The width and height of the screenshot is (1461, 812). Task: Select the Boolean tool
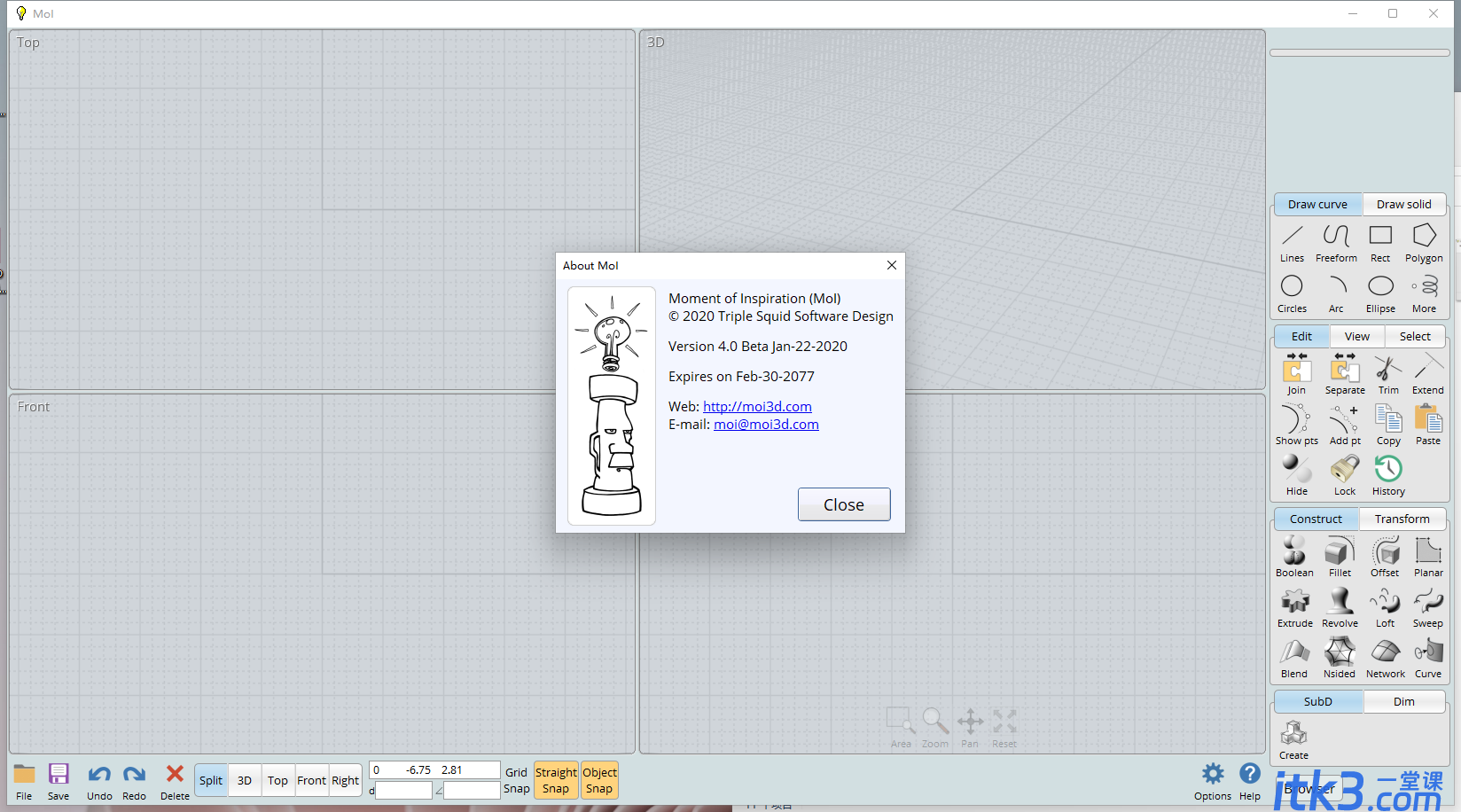point(1294,557)
